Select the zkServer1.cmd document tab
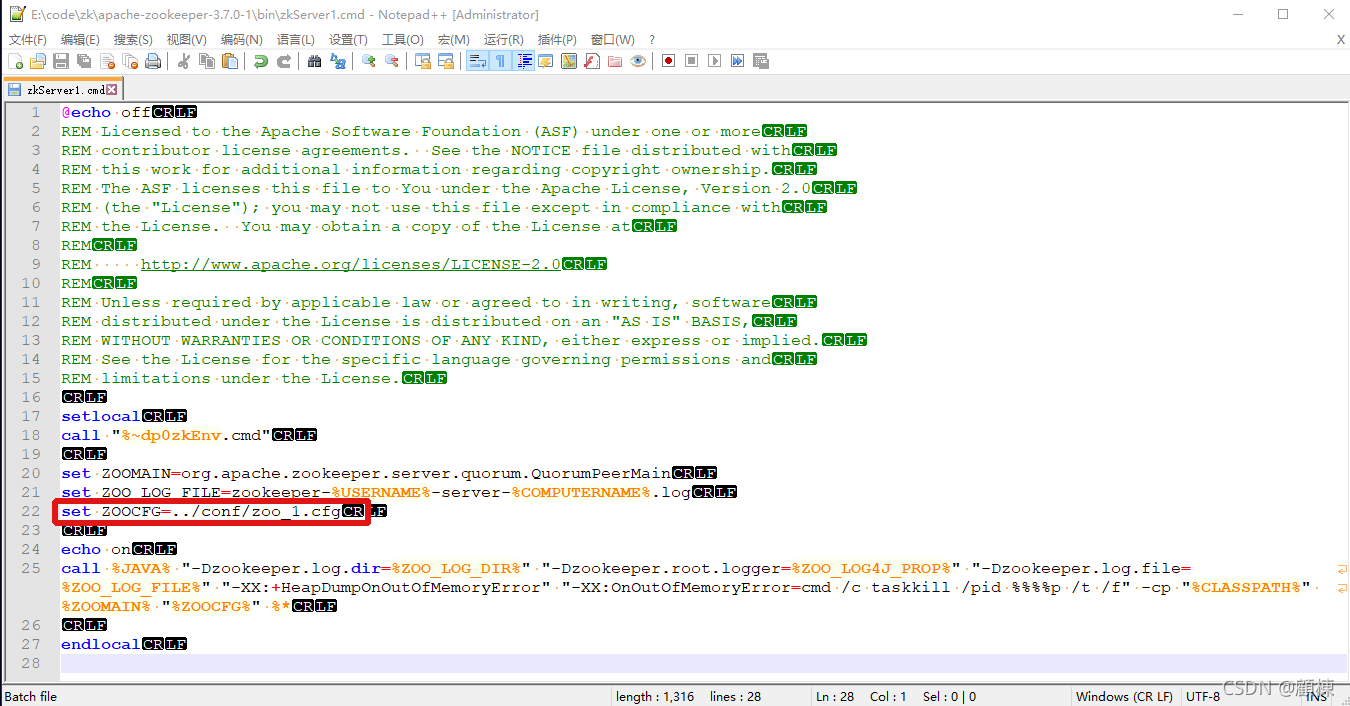1350x706 pixels. 63,88
